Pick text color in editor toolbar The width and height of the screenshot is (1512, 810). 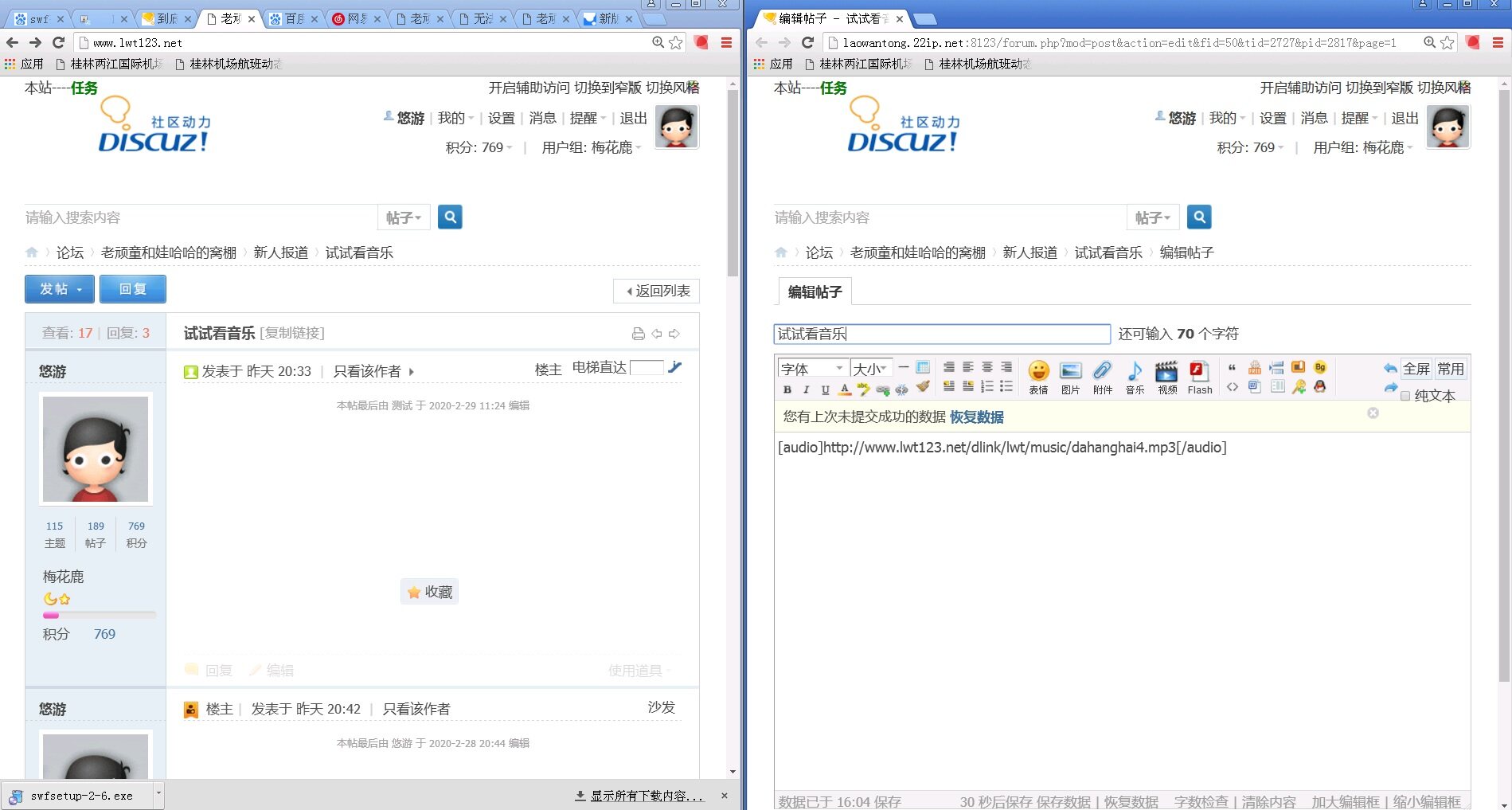[x=845, y=389]
